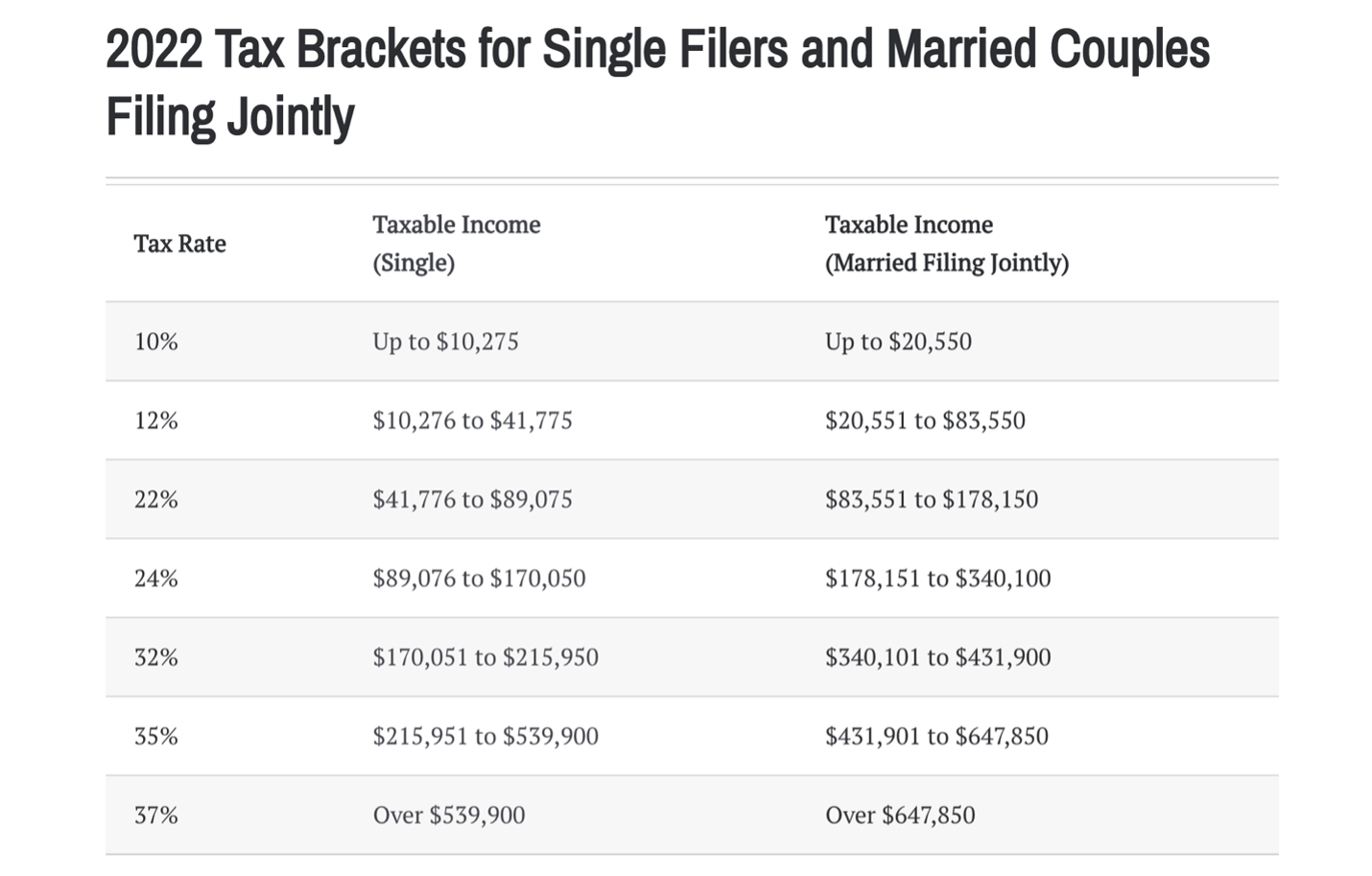The width and height of the screenshot is (1372, 876).
Task: Click the 'Taxable Income (Single)' column header
Action: (457, 244)
